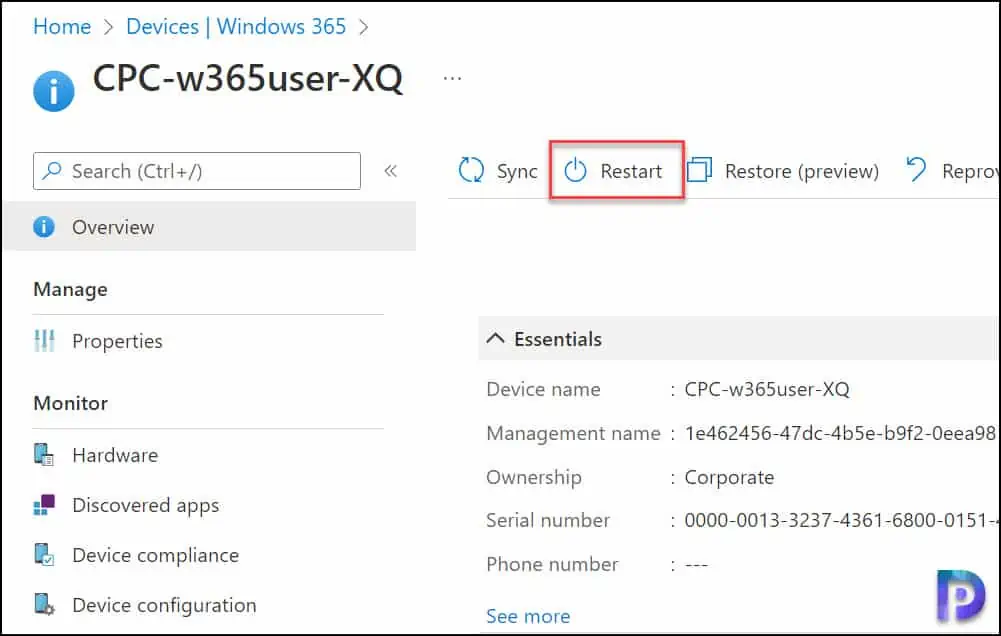Image resolution: width=1001 pixels, height=636 pixels.
Task: Collapse the Essentials section chevron
Action: (x=495, y=338)
